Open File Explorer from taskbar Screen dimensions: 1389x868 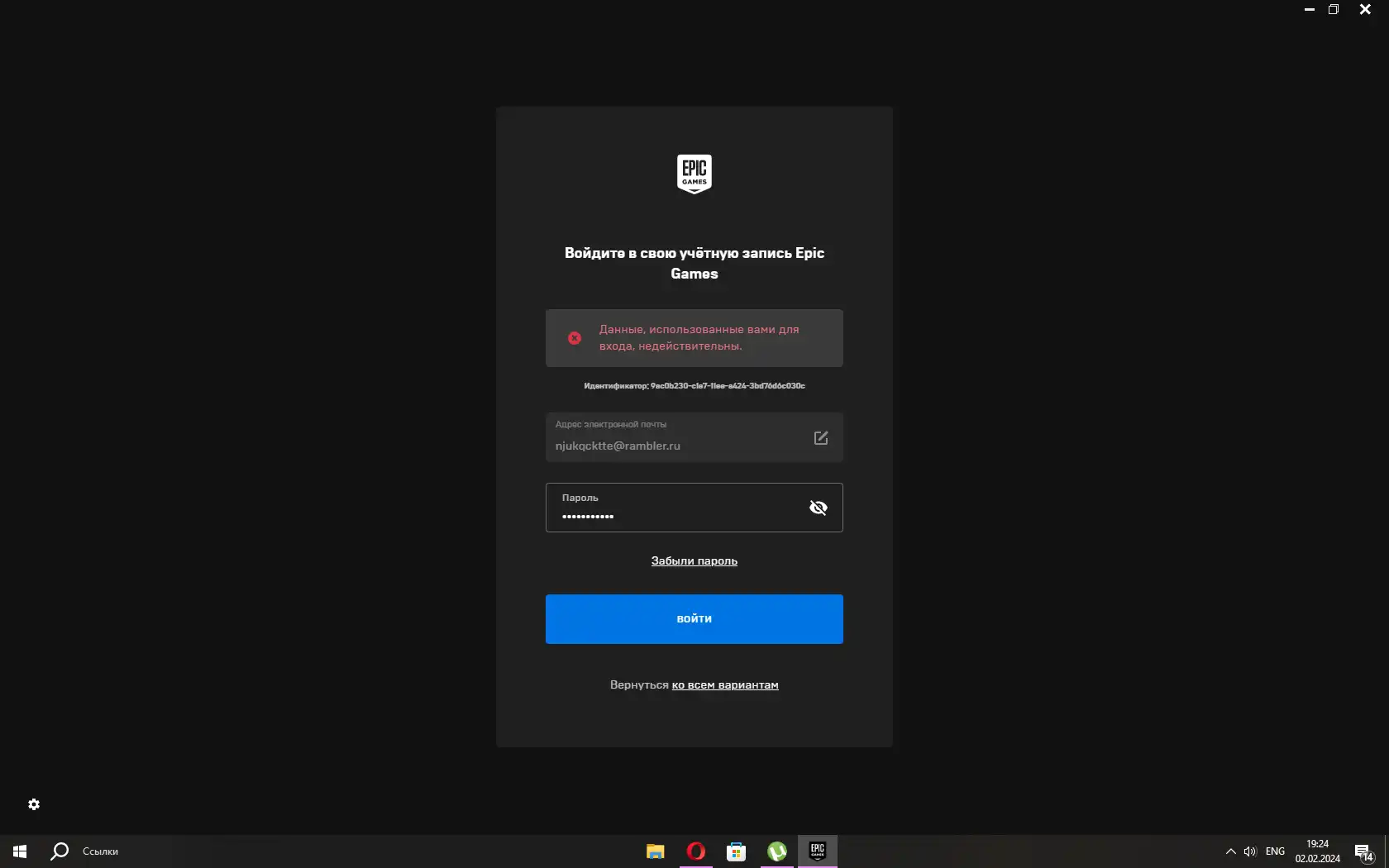coord(656,851)
